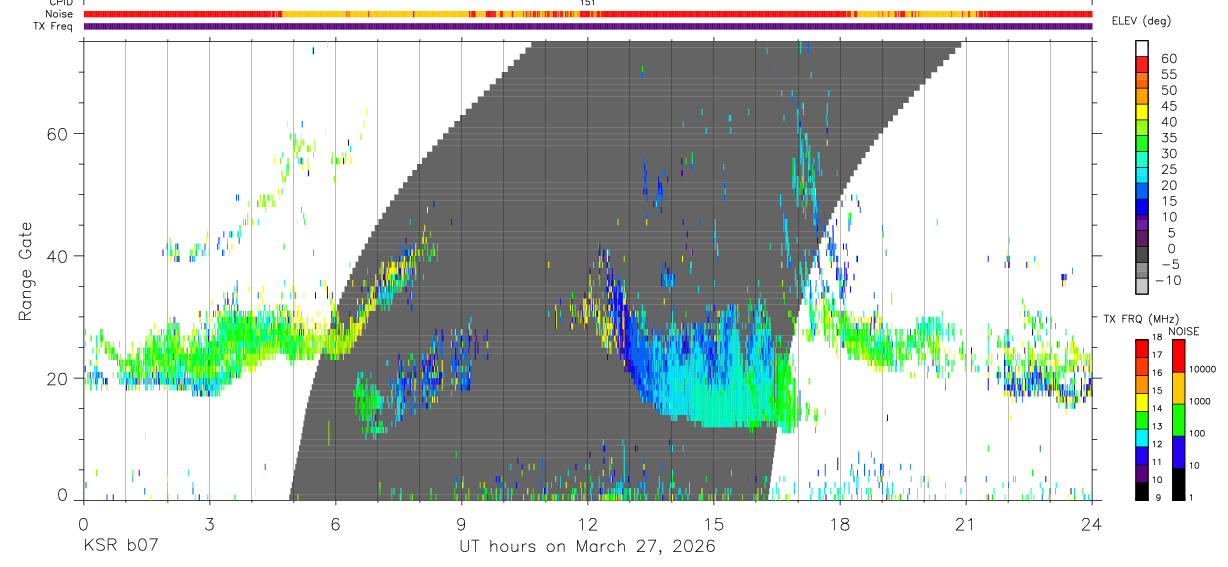Click the horizontal Noise strip along the top

pyautogui.click(x=587, y=14)
